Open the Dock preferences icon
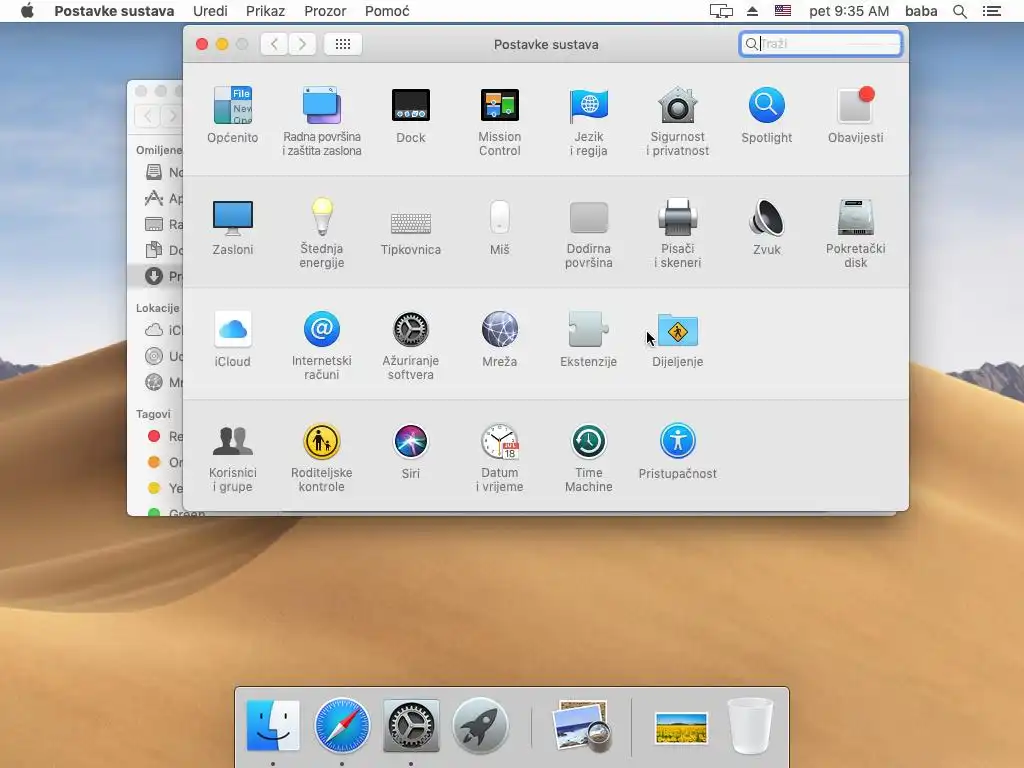The width and height of the screenshot is (1024, 768). point(411,115)
